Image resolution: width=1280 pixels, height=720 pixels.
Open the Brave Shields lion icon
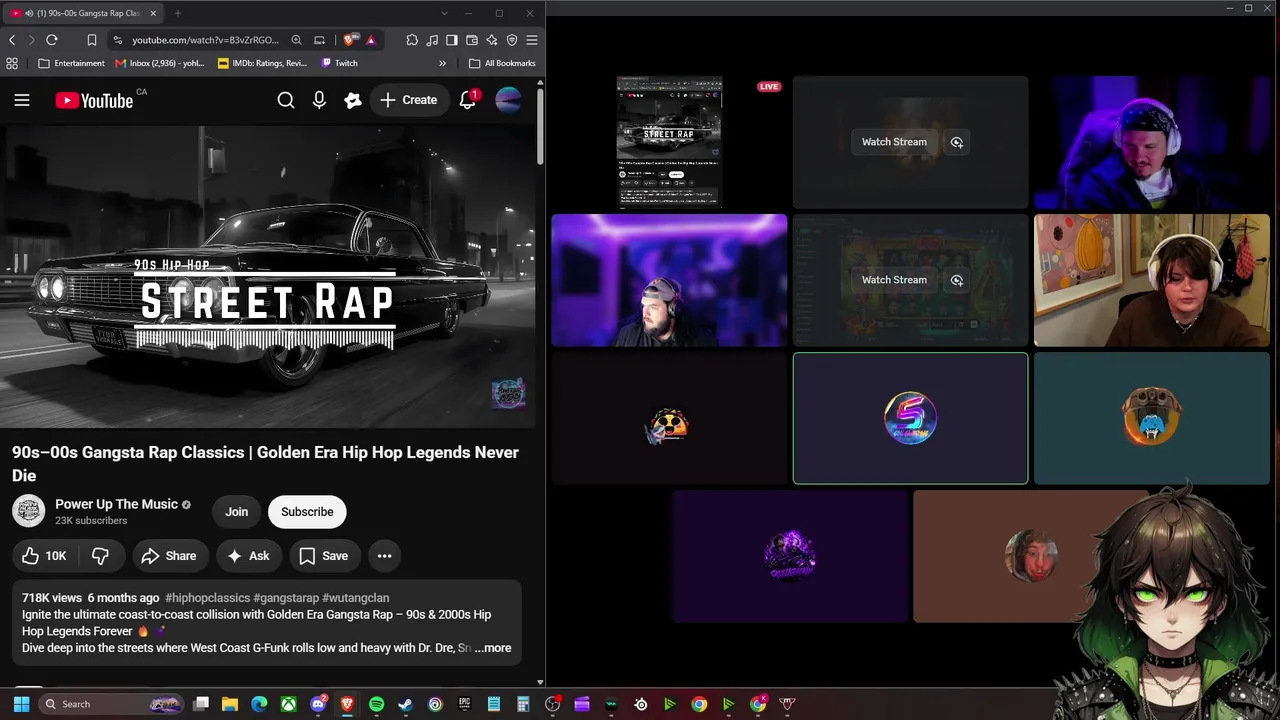[349, 40]
